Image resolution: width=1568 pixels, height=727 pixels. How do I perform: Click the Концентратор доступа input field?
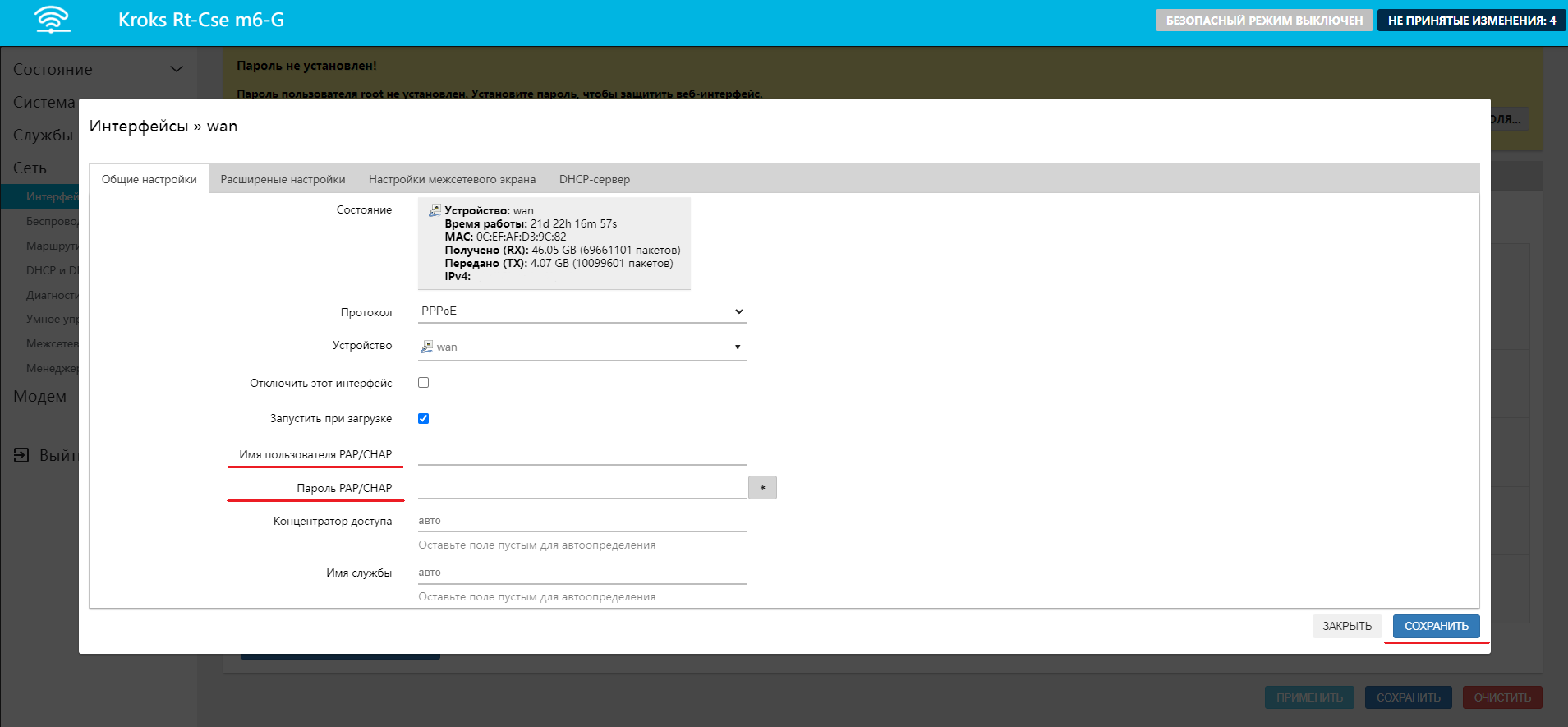pos(582,521)
